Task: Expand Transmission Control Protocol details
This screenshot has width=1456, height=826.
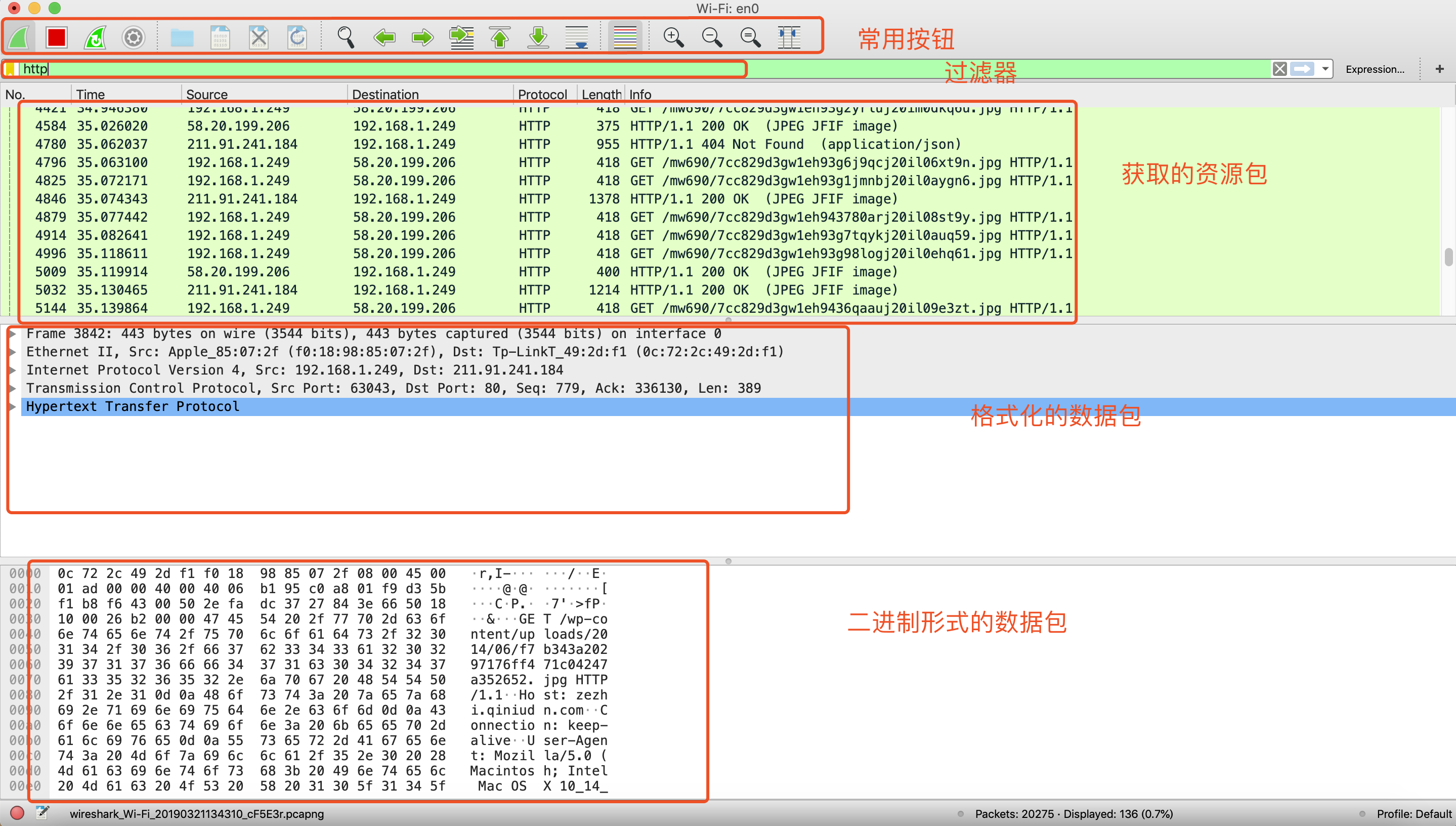Action: click(x=12, y=388)
